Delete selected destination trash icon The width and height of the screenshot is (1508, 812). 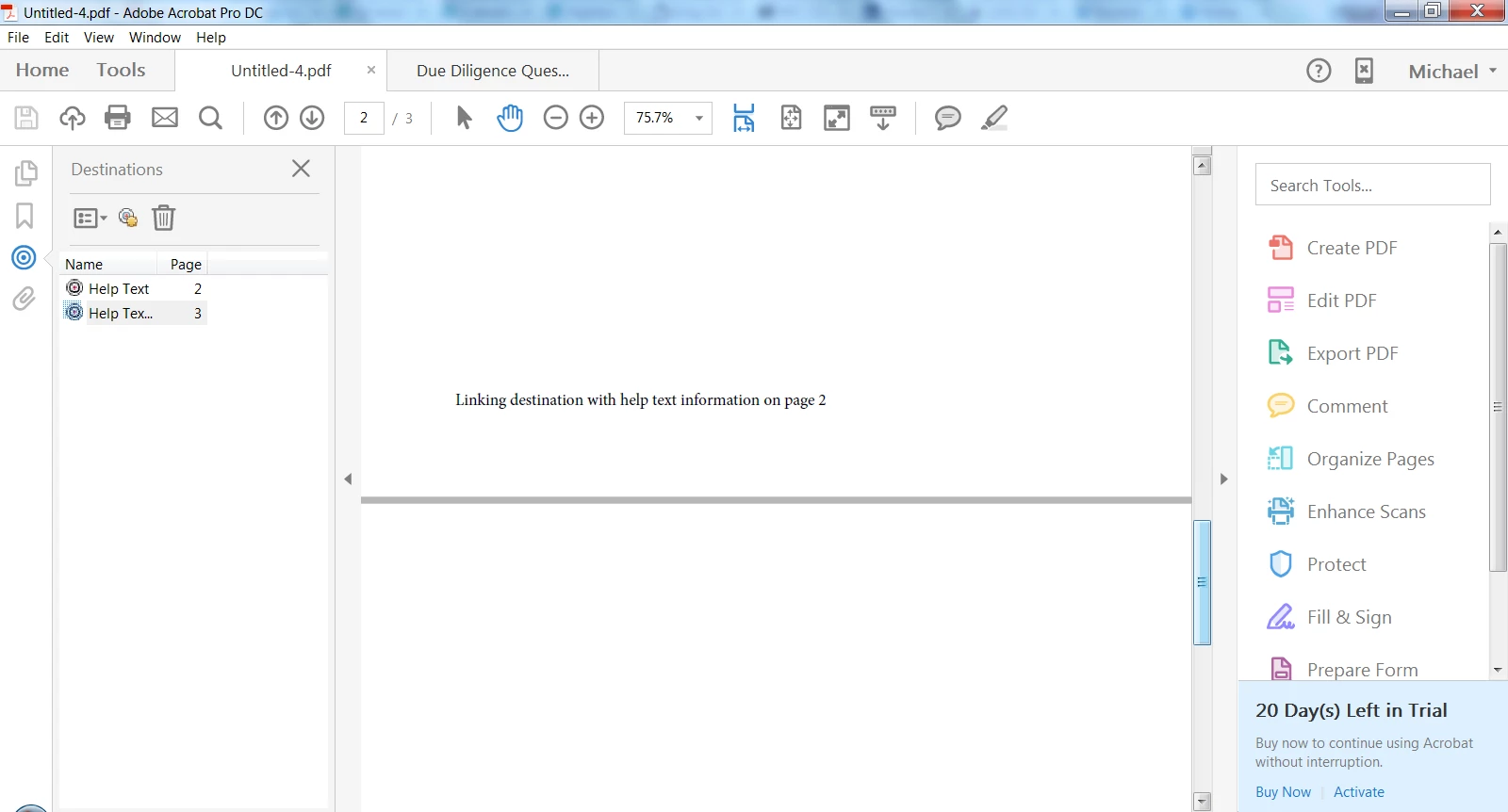coord(164,219)
